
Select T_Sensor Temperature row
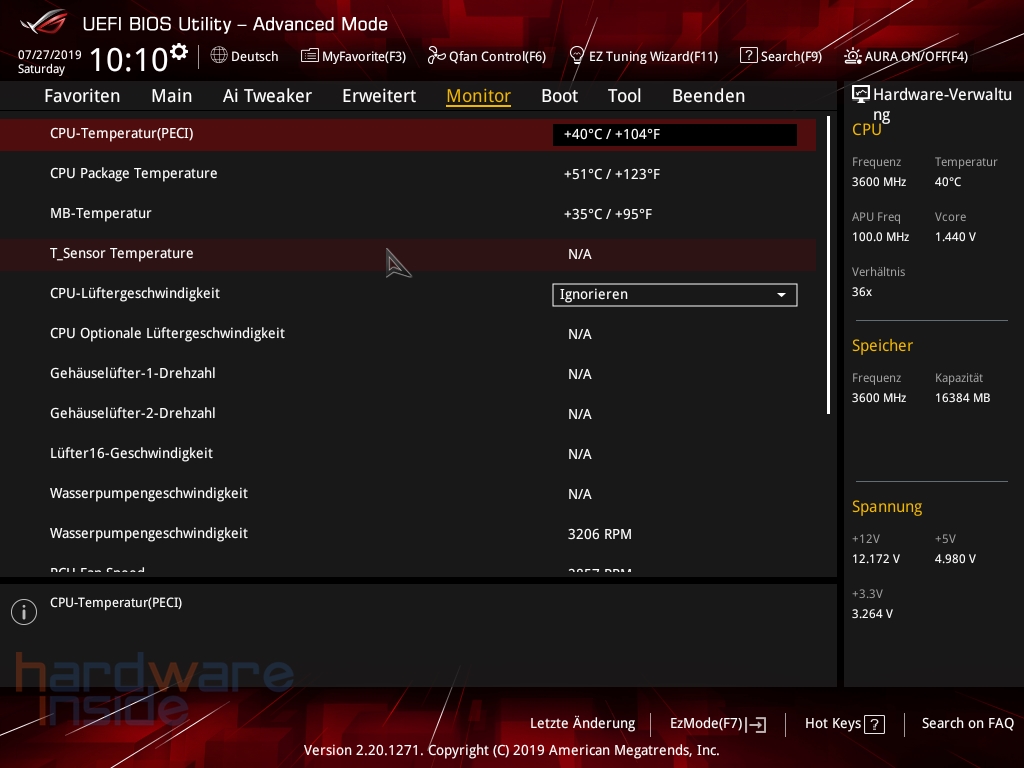click(x=408, y=254)
